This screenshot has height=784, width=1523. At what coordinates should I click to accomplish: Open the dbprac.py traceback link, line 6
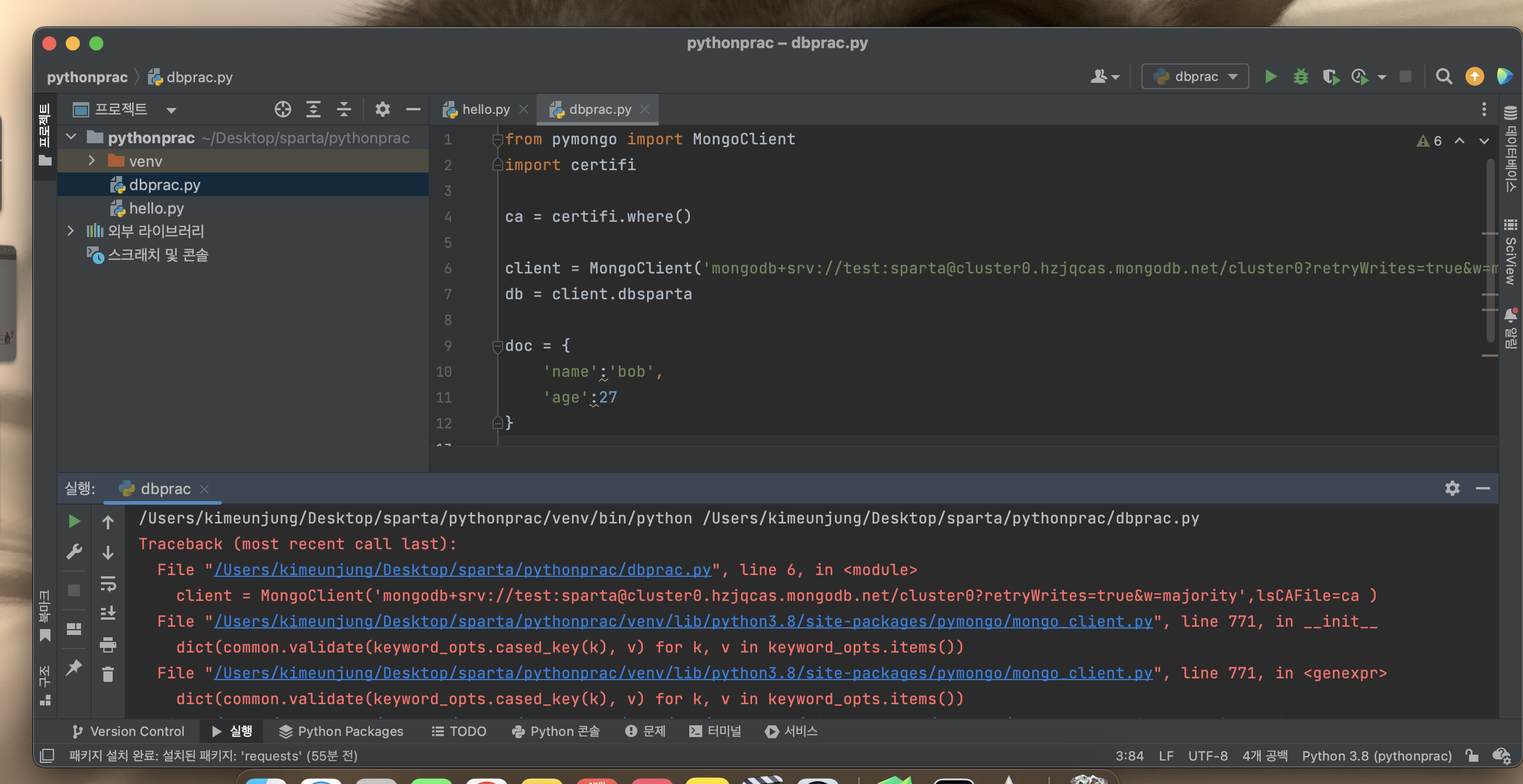pos(462,570)
